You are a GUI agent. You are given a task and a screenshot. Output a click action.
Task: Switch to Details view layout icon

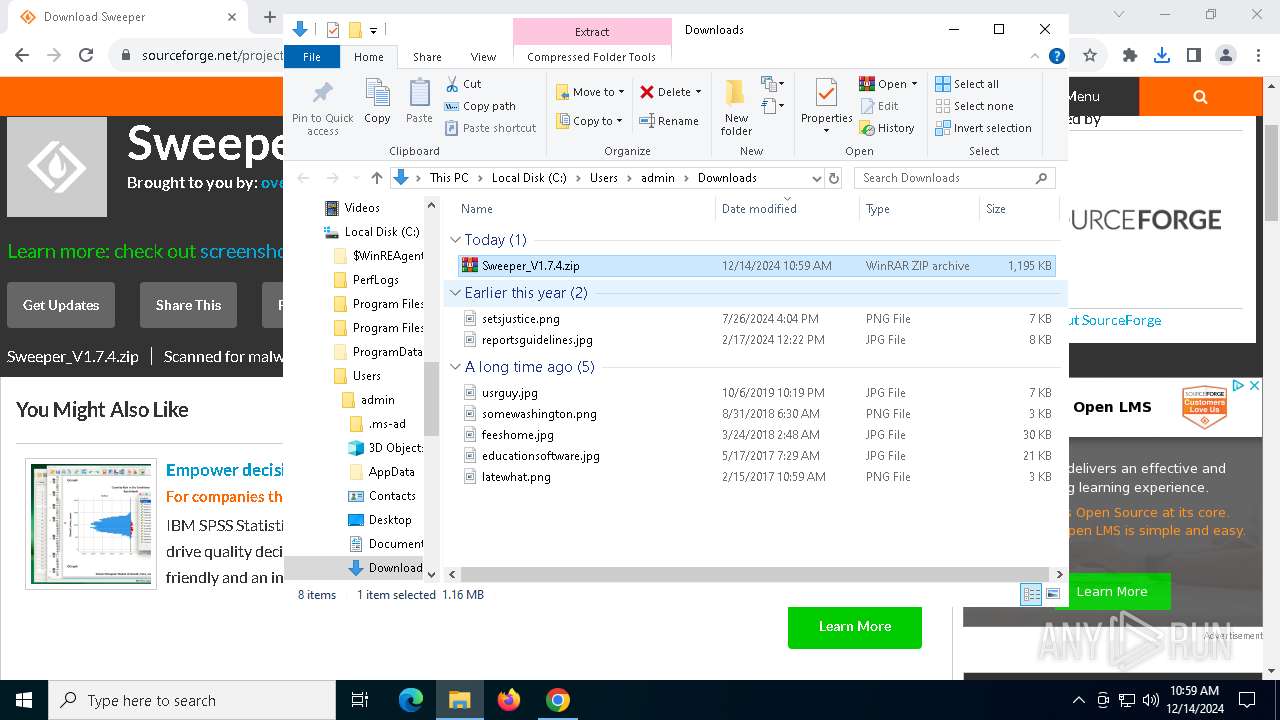(1031, 595)
